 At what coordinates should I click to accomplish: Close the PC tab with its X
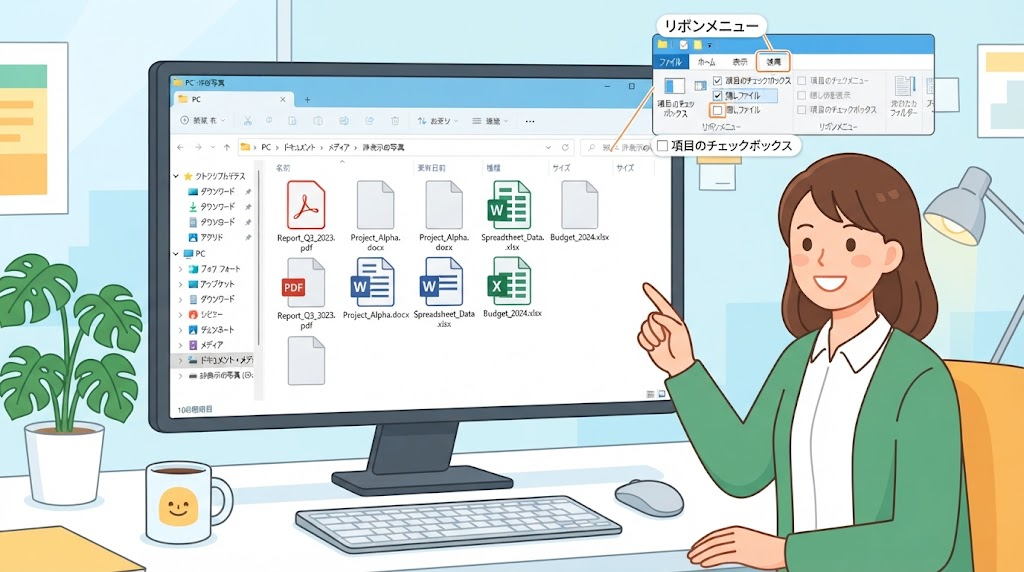tap(283, 100)
